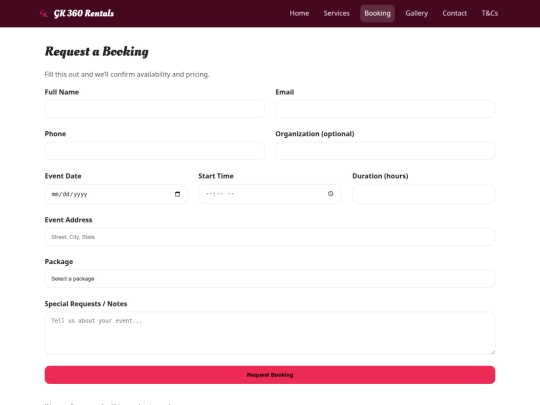Click the Phone label

55,134
